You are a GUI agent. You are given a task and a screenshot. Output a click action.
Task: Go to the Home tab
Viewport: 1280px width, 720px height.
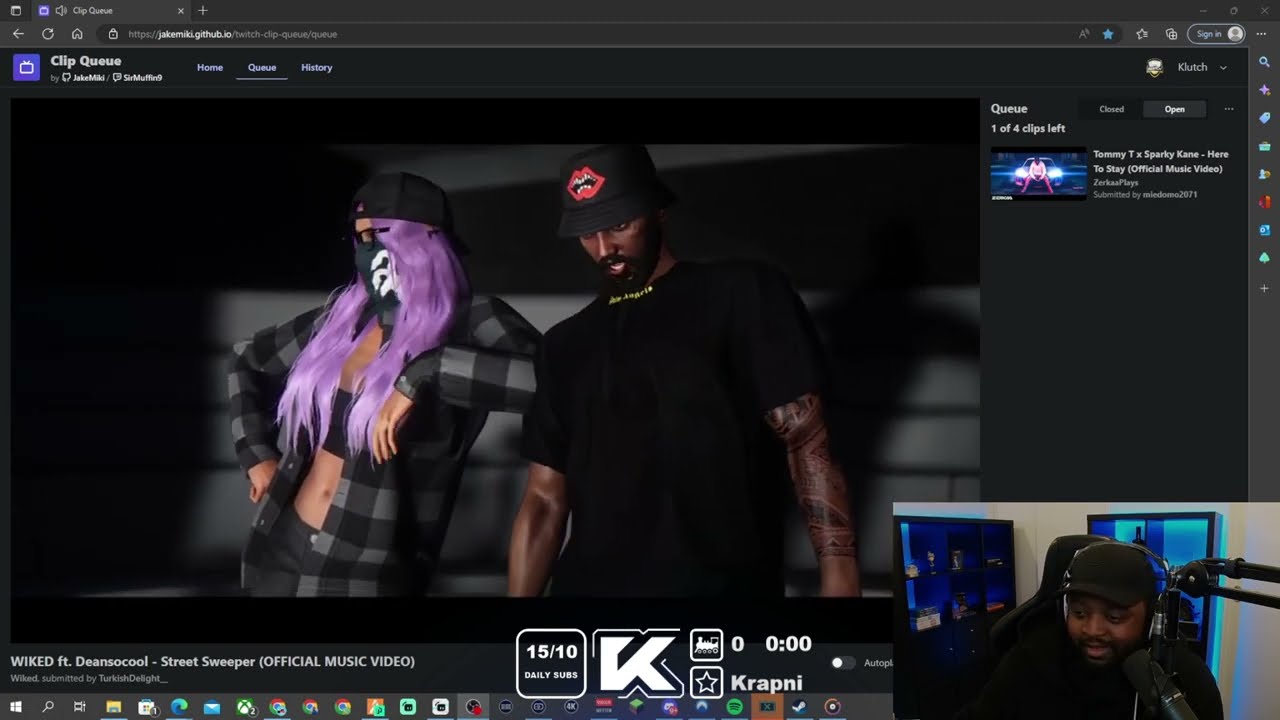[210, 67]
